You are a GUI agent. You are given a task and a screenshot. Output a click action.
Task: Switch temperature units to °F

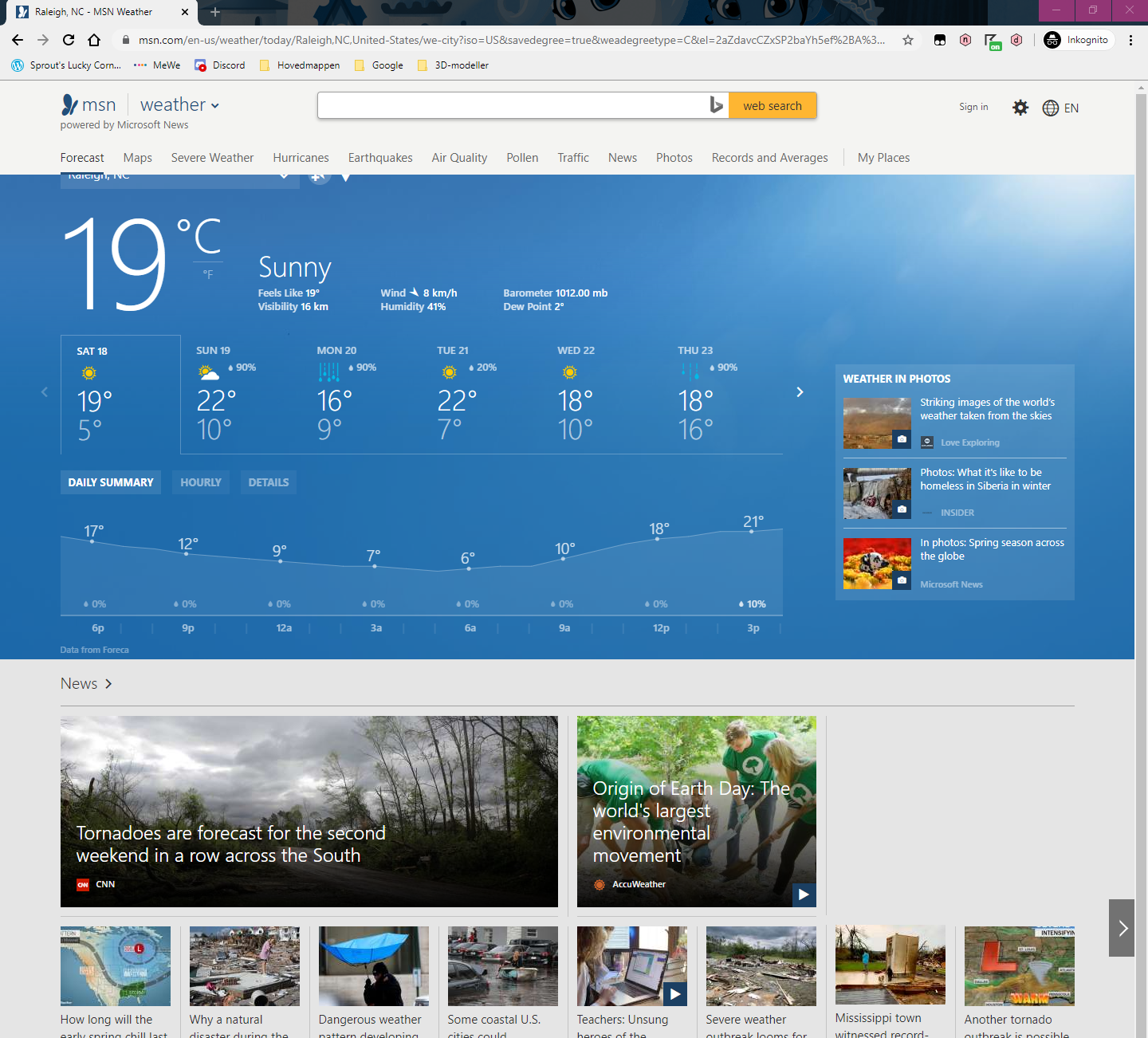click(x=208, y=274)
